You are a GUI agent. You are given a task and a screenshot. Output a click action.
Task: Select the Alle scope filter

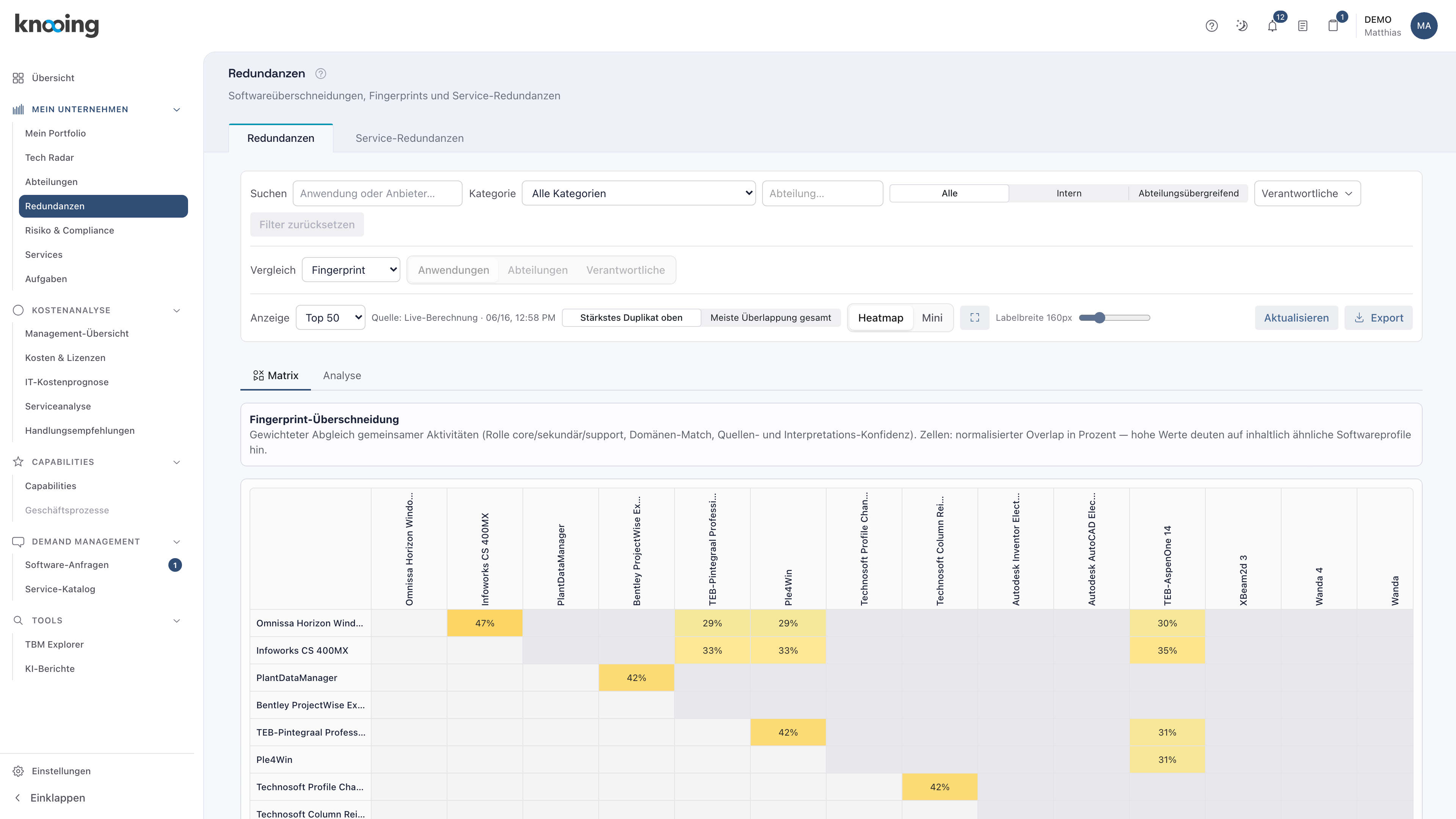point(949,193)
